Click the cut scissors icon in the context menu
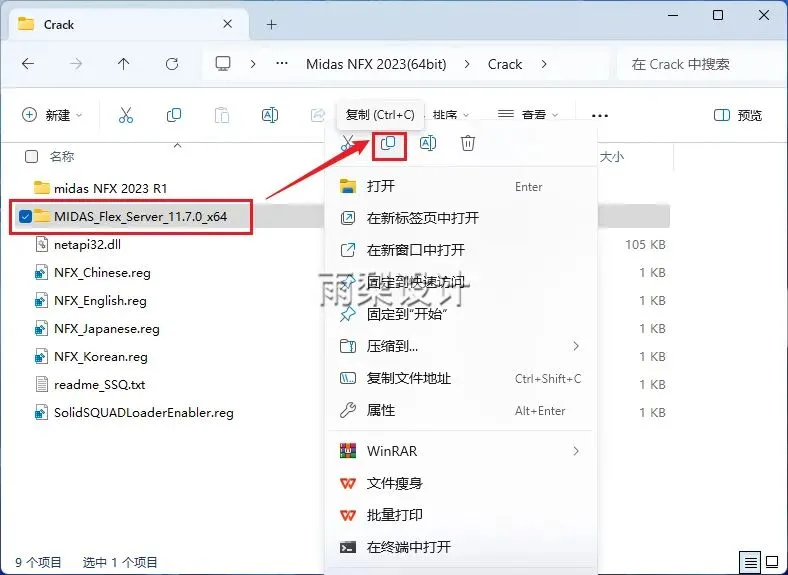788x575 pixels. [347, 143]
